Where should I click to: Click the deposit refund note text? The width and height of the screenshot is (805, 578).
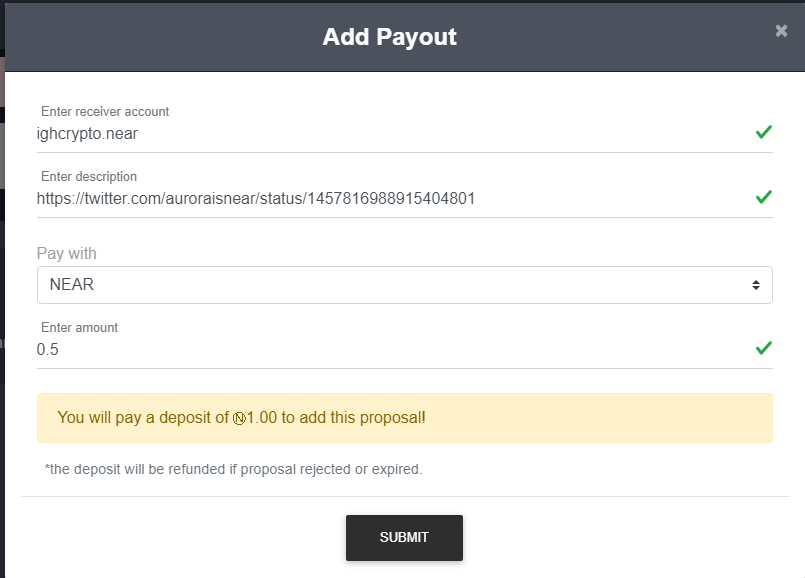pyautogui.click(x=234, y=469)
